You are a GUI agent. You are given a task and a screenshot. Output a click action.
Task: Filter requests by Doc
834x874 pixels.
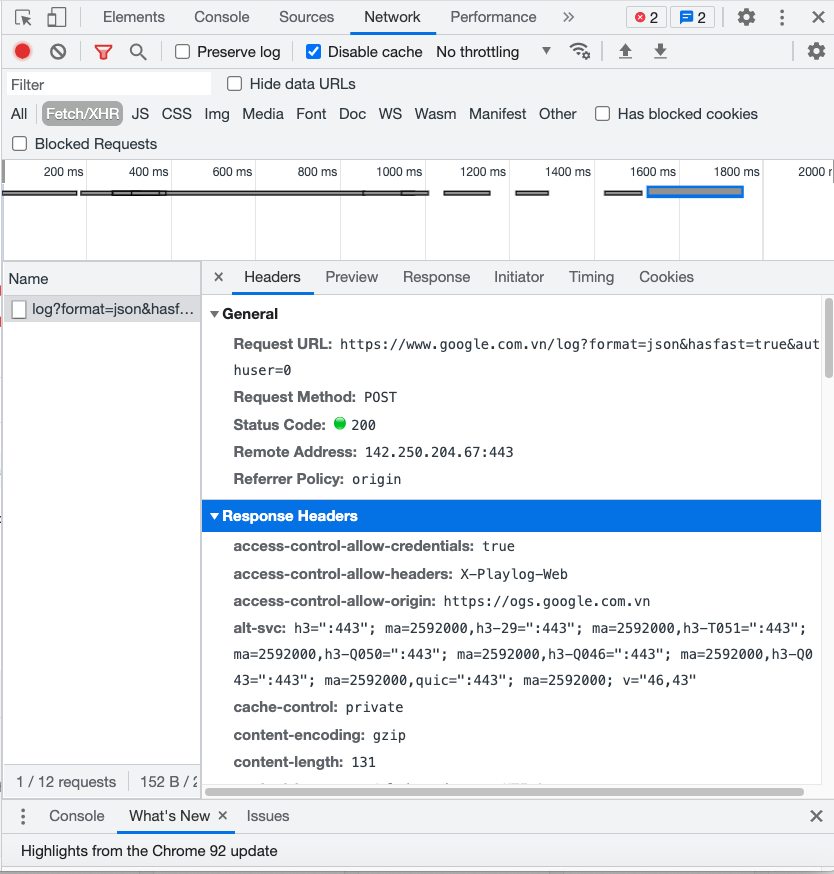pyautogui.click(x=353, y=114)
